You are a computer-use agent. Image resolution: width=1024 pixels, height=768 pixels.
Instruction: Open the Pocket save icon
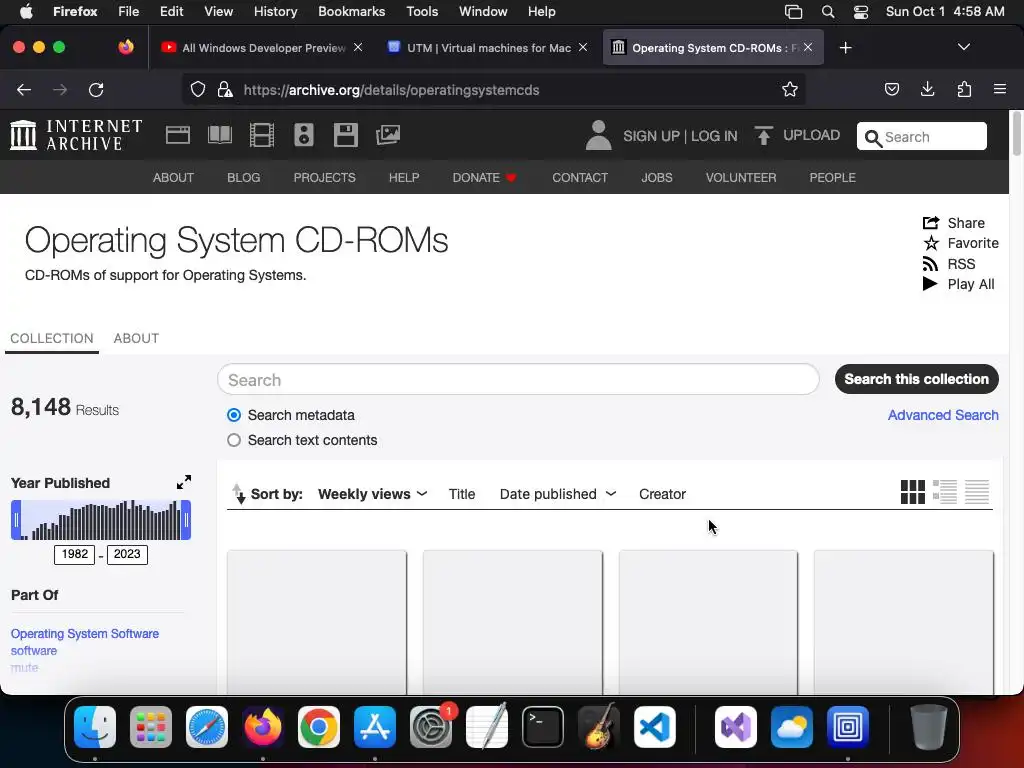click(x=891, y=89)
